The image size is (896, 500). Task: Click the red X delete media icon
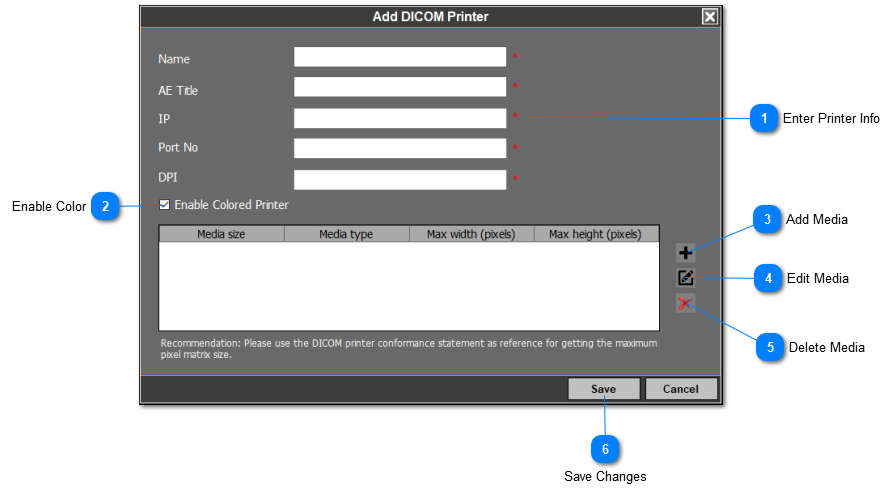tap(686, 304)
